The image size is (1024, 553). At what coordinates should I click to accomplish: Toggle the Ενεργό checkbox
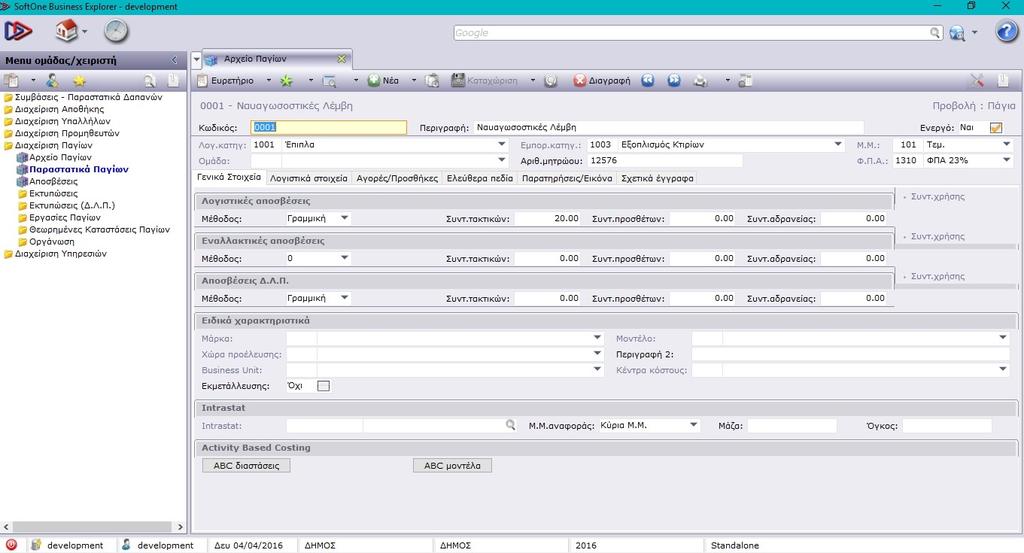(x=996, y=128)
